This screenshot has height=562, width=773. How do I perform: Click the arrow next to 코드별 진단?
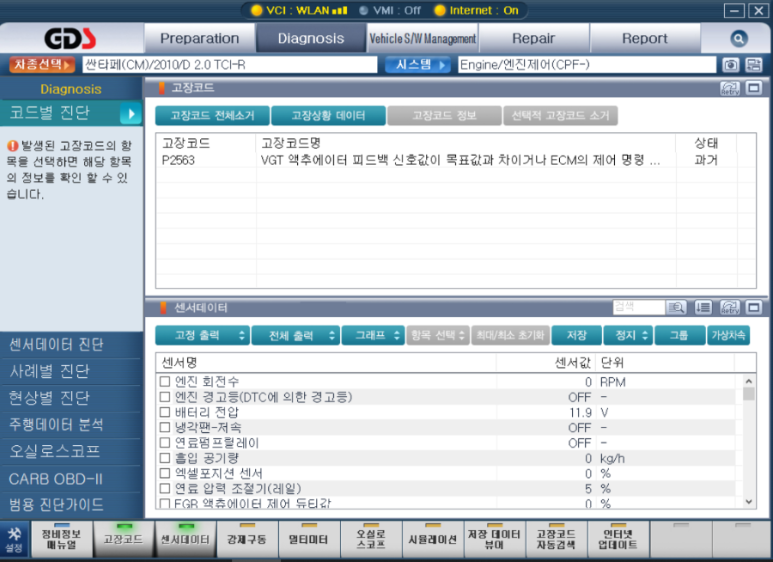click(x=131, y=114)
